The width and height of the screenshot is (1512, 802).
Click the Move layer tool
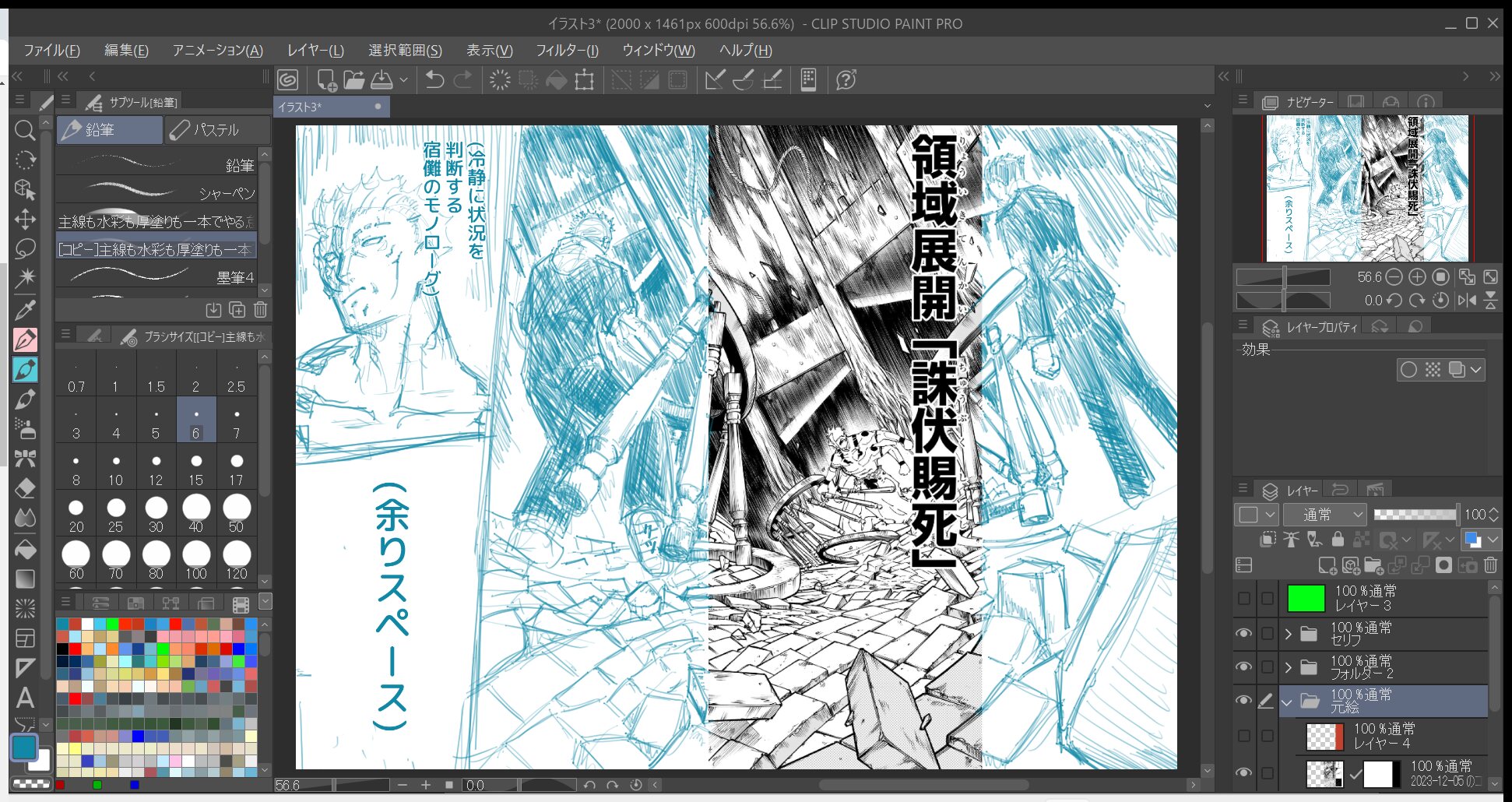(25, 220)
